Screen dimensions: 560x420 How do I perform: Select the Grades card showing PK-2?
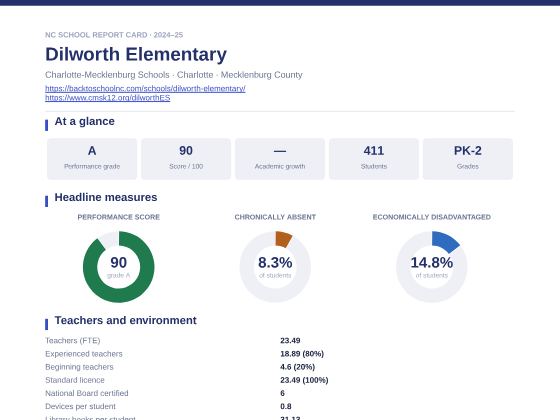coord(468,159)
